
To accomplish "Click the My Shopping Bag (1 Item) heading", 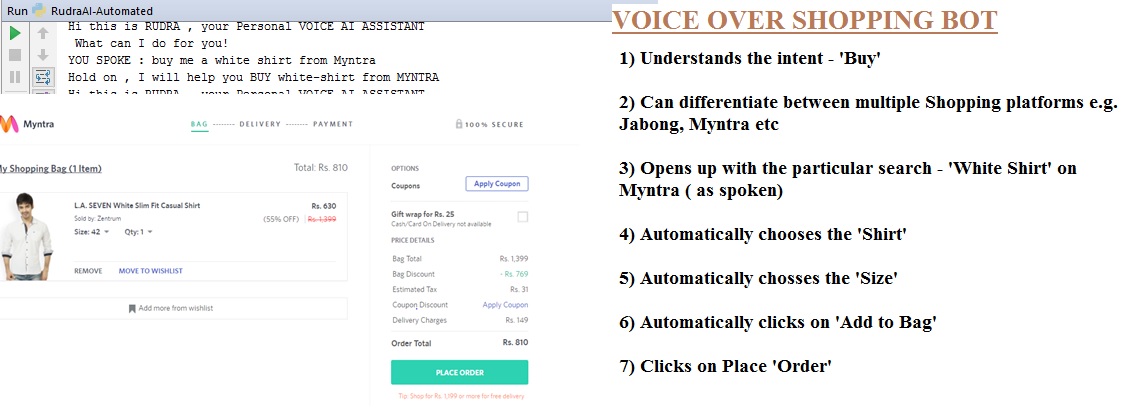I will (50, 169).
